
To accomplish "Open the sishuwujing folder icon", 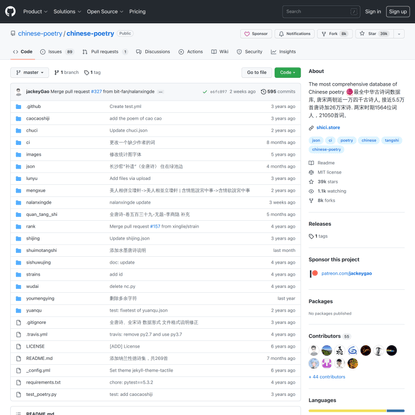I will (19, 263).
